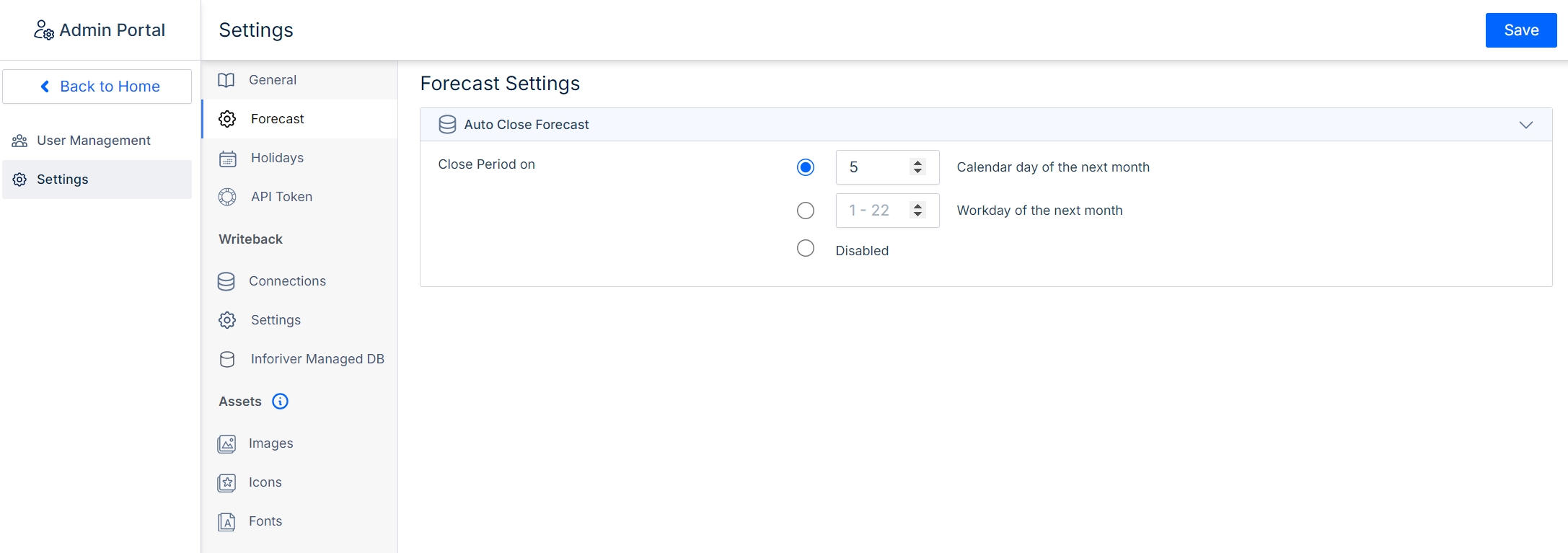Image resolution: width=1568 pixels, height=553 pixels.
Task: Click the API Token icon
Action: pyautogui.click(x=227, y=197)
